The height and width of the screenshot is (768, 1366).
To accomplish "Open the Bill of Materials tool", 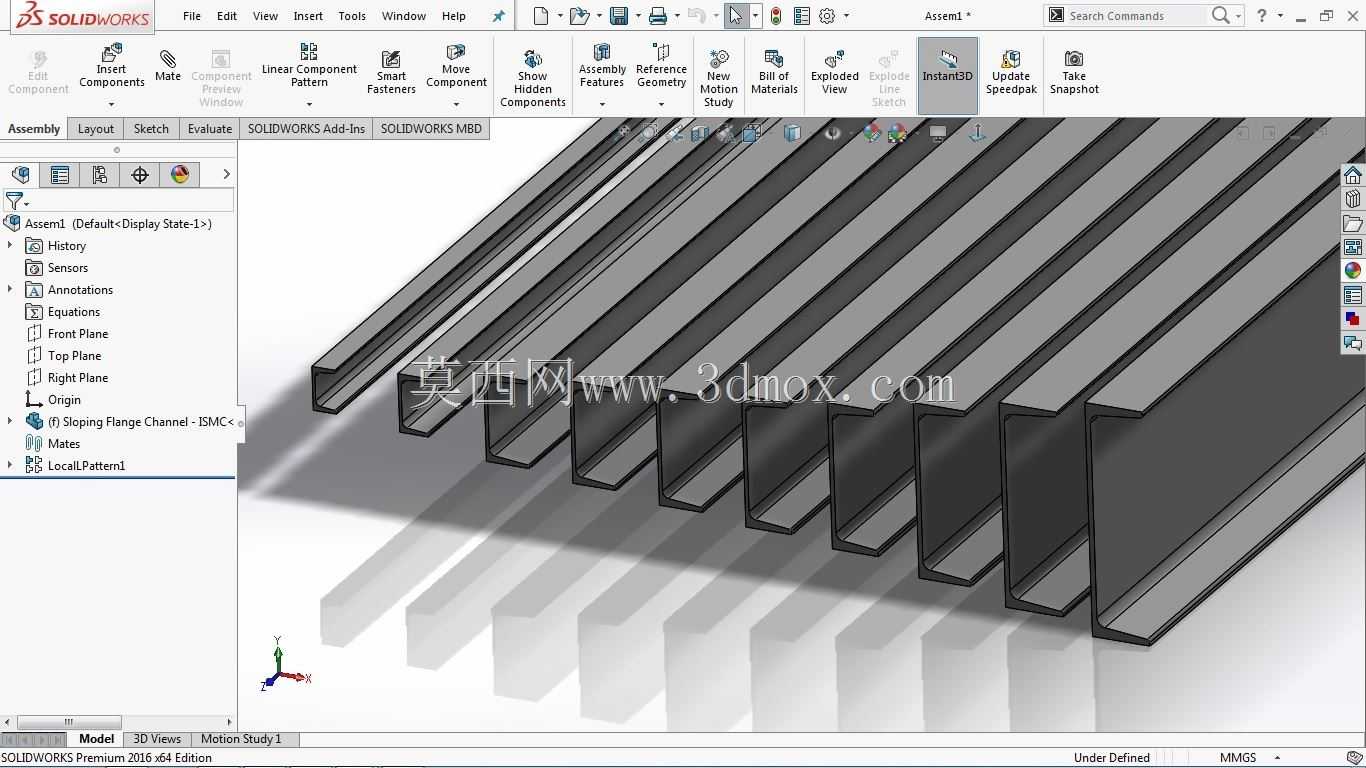I will (774, 72).
